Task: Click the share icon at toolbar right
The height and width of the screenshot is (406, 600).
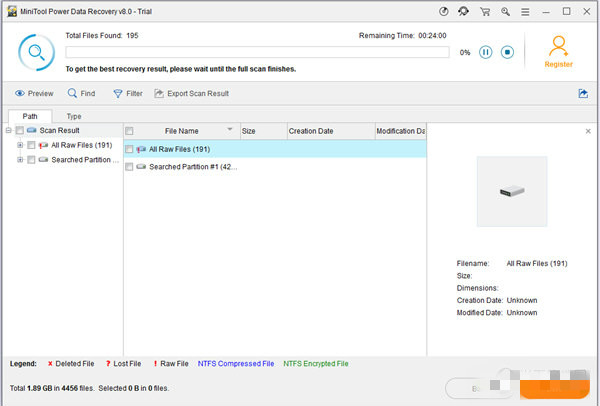Action: (x=583, y=93)
